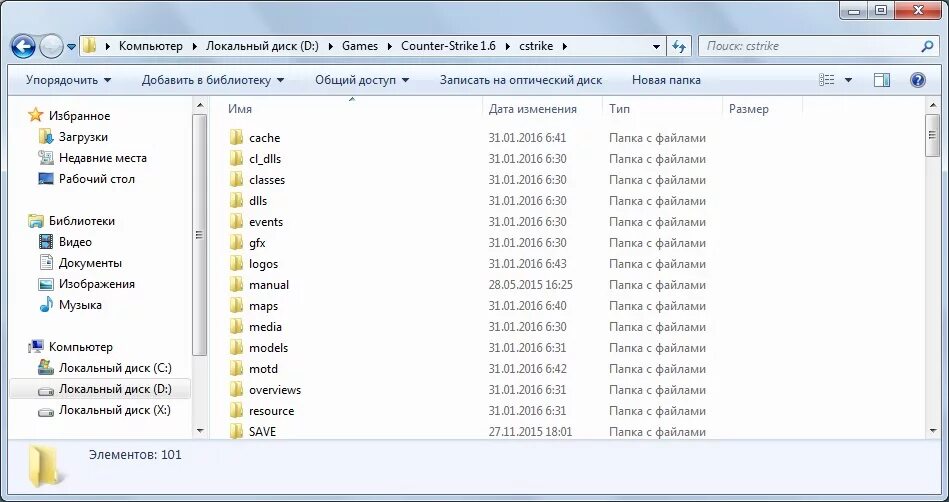Select the 'motd' folder name

click(263, 369)
